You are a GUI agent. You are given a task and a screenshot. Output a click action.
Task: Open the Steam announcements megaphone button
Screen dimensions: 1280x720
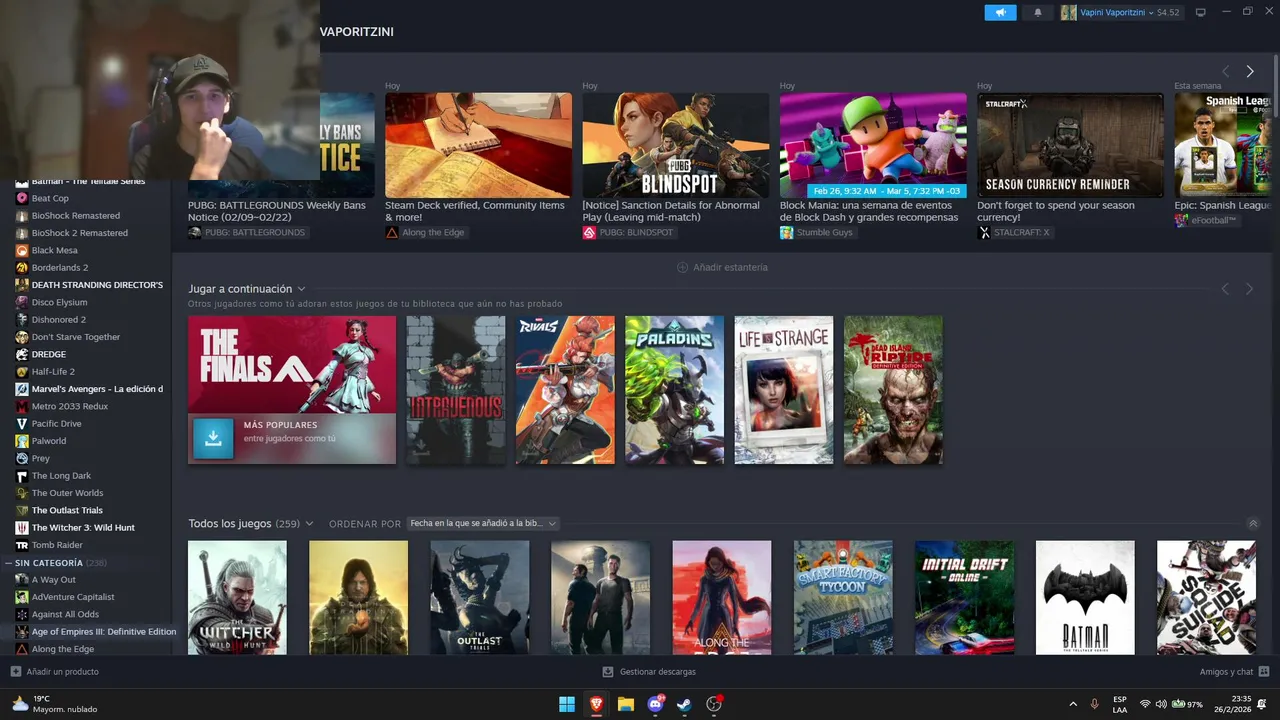(x=1000, y=13)
